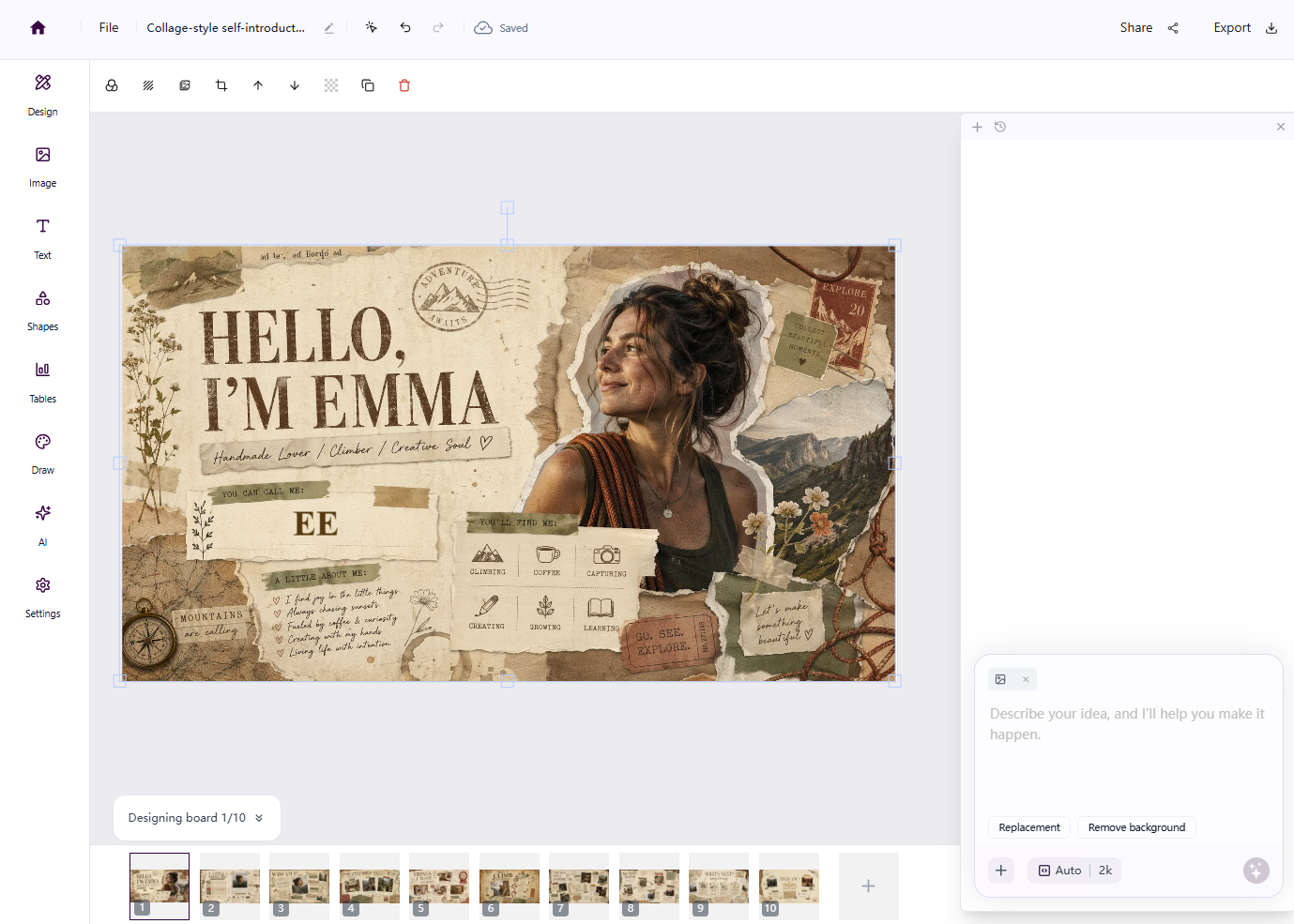This screenshot has height=924, width=1294.
Task: Open the Tables panel
Action: pos(43,383)
